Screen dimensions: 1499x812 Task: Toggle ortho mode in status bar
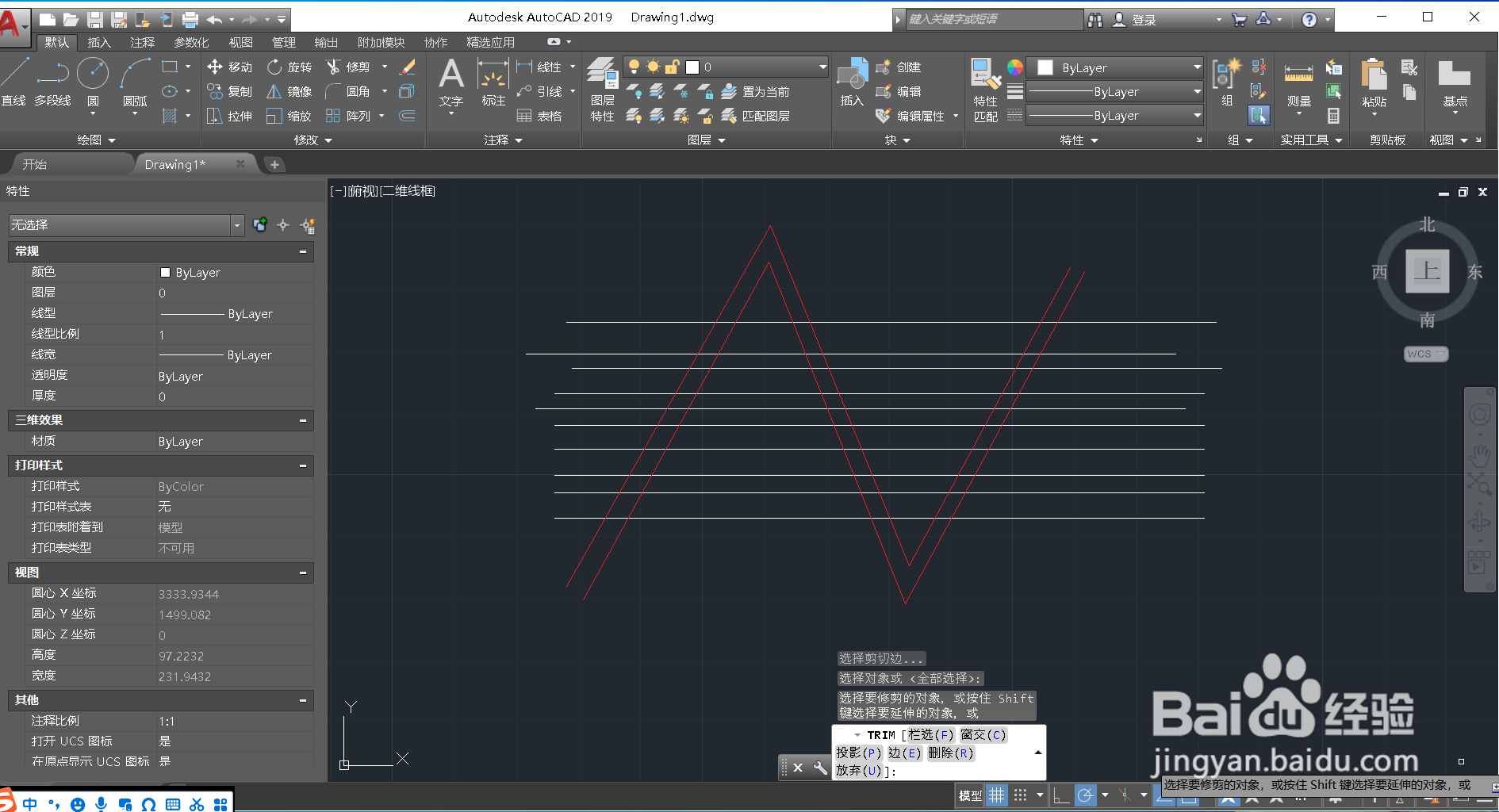[1061, 795]
